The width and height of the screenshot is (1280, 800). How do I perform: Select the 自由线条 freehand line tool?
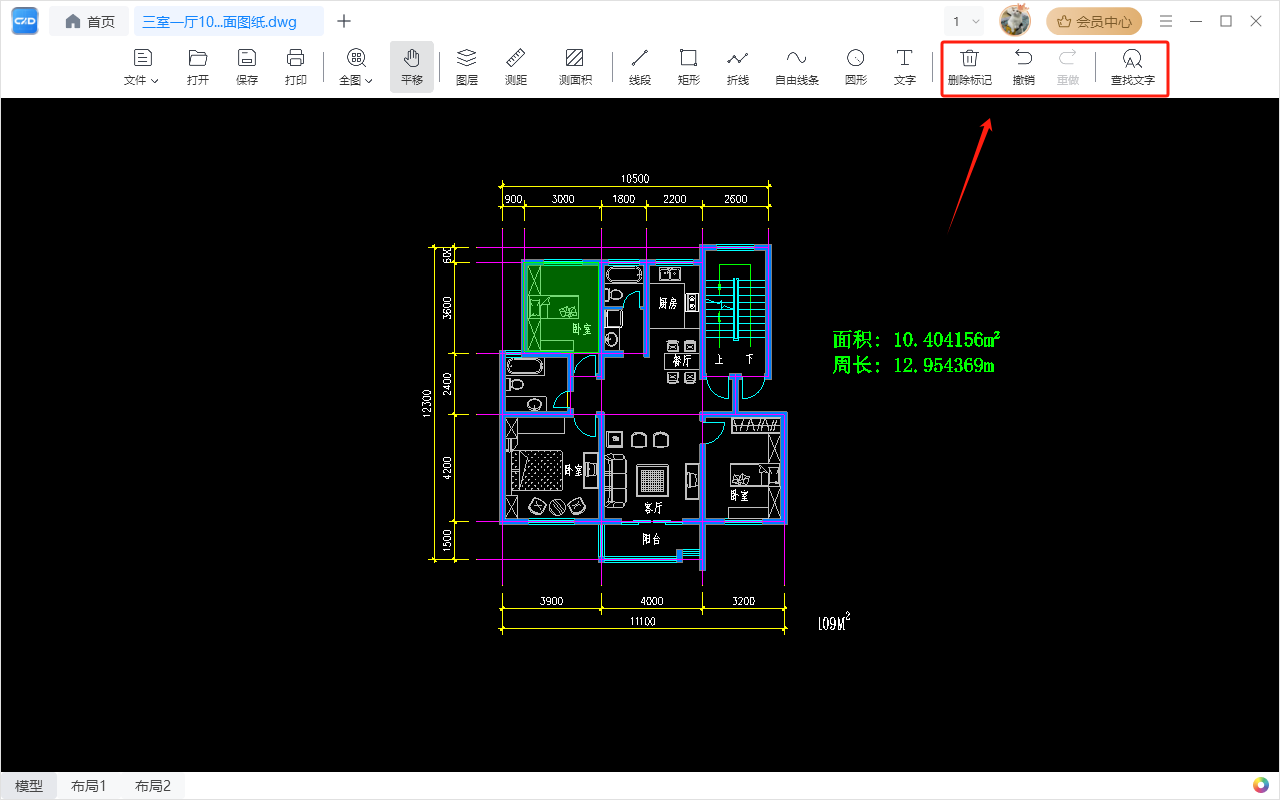[797, 67]
